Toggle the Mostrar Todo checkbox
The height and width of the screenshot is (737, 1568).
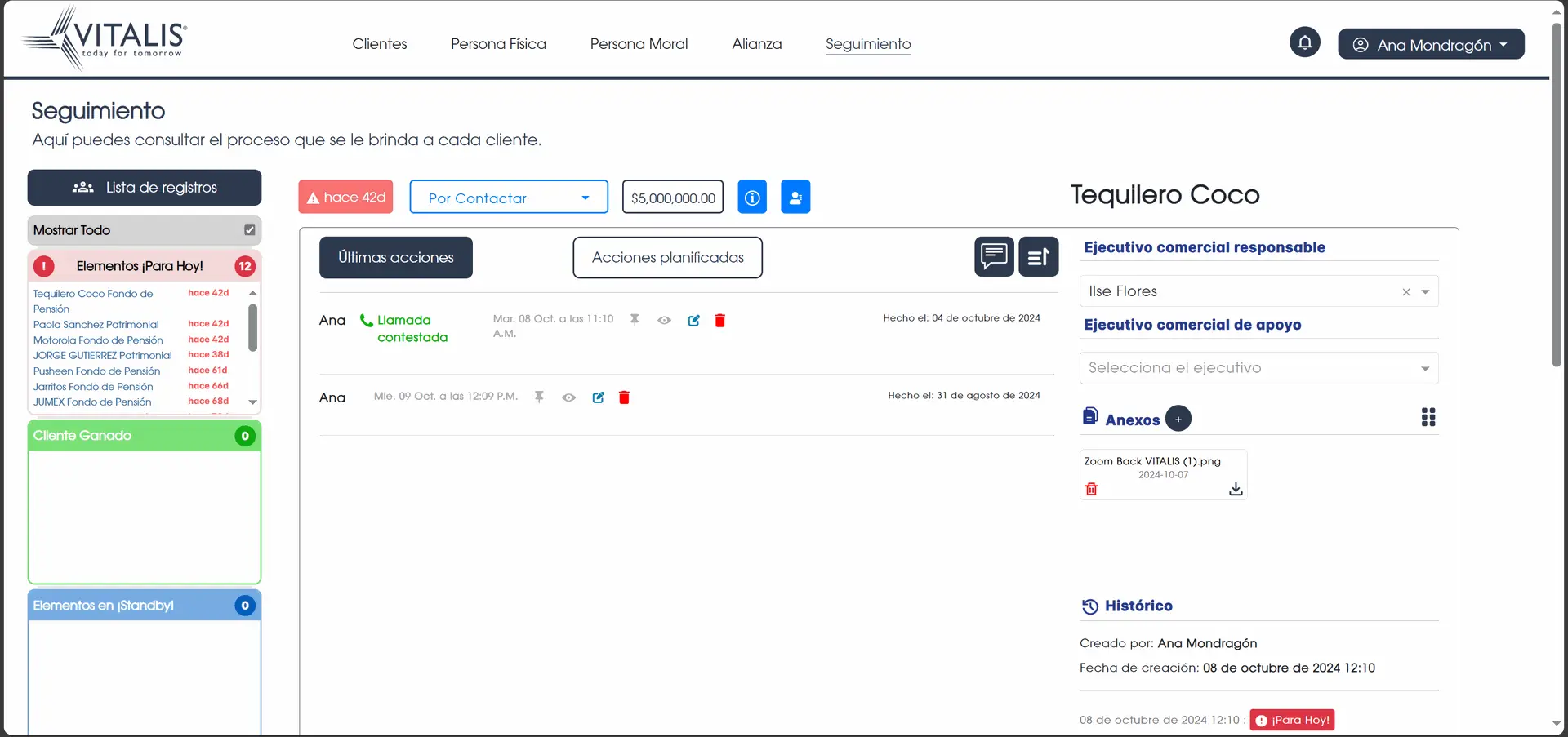250,230
